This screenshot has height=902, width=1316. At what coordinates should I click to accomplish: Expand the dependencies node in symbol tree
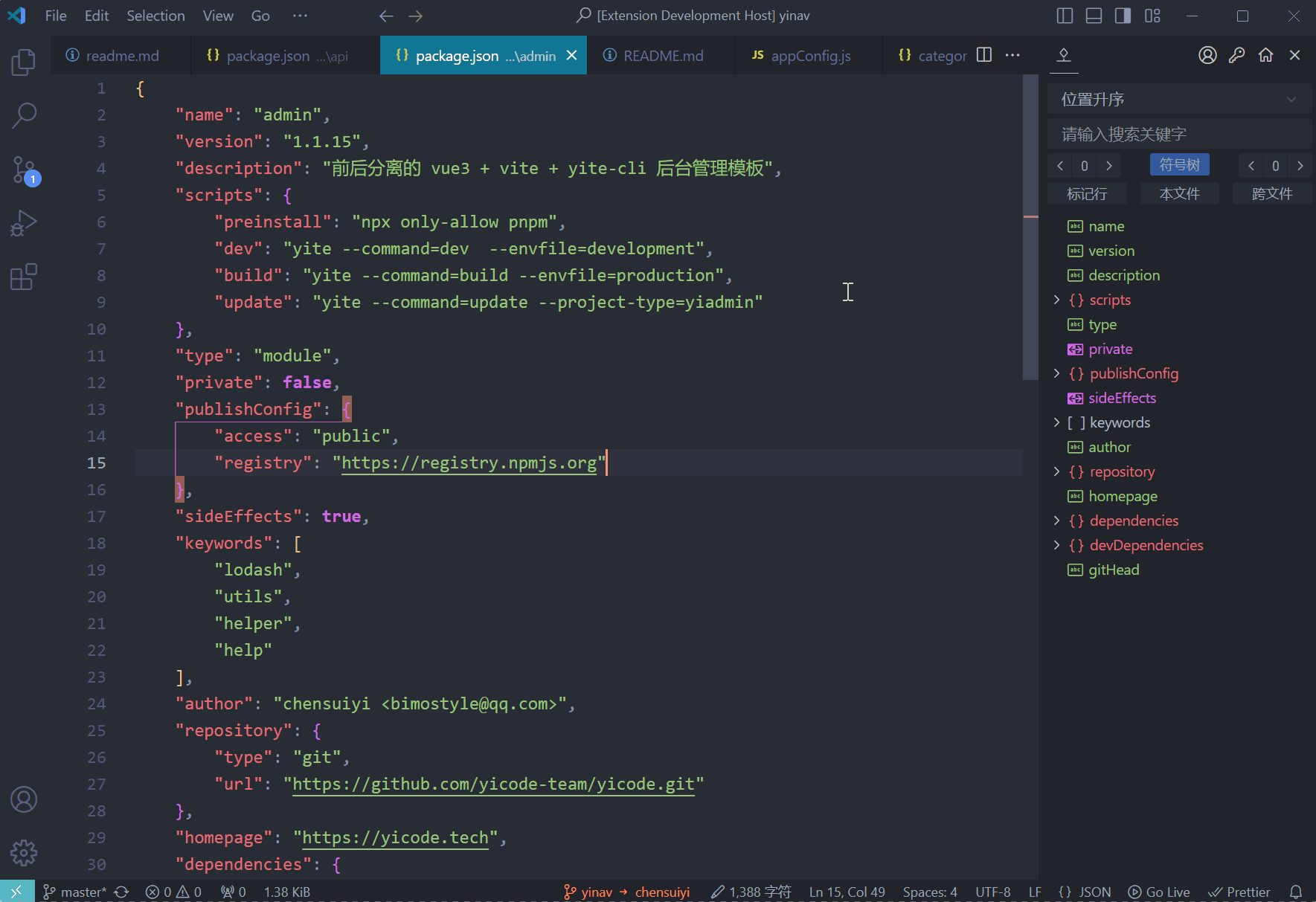(1057, 521)
